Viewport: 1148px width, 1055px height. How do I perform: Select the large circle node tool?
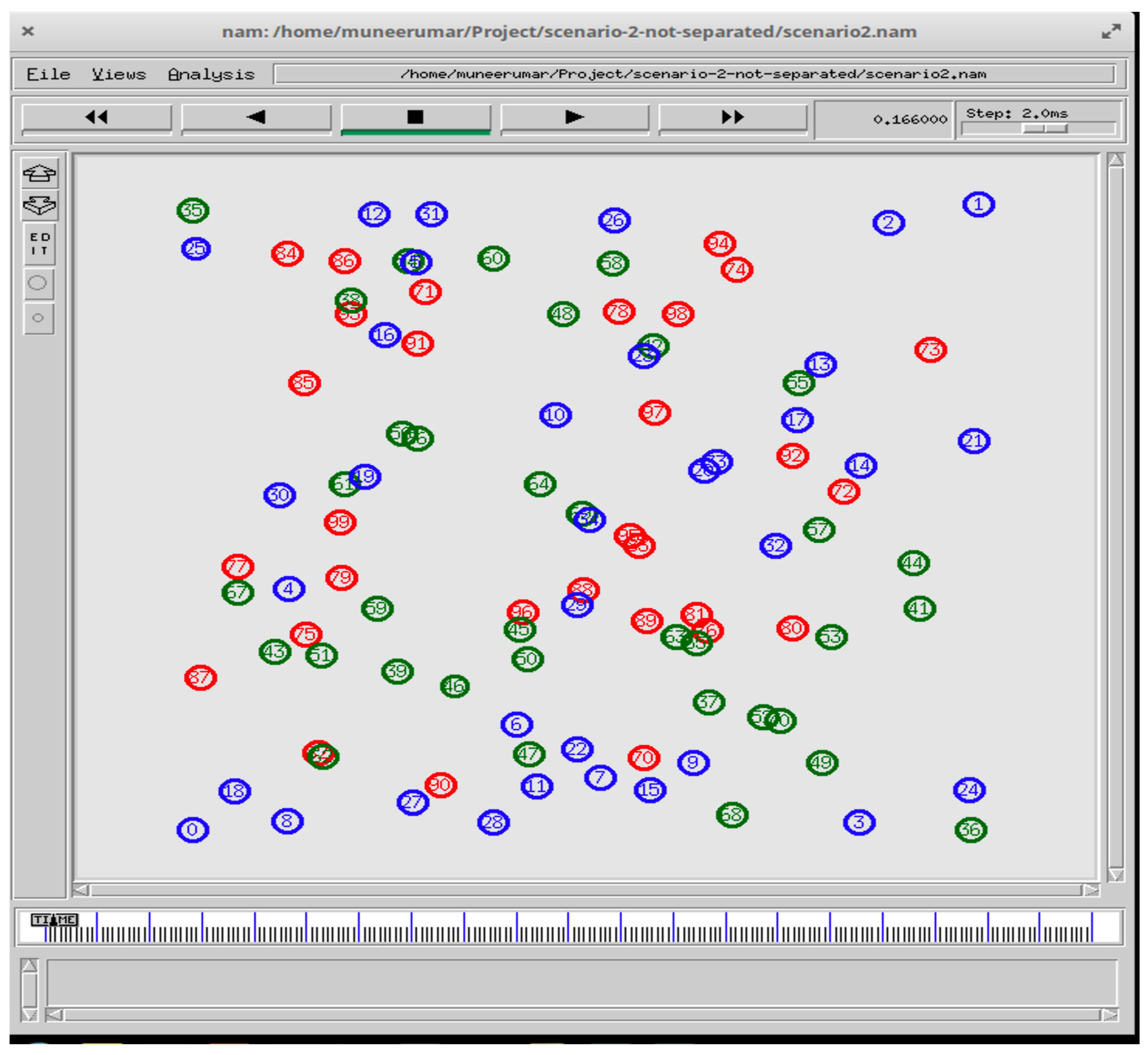click(38, 283)
